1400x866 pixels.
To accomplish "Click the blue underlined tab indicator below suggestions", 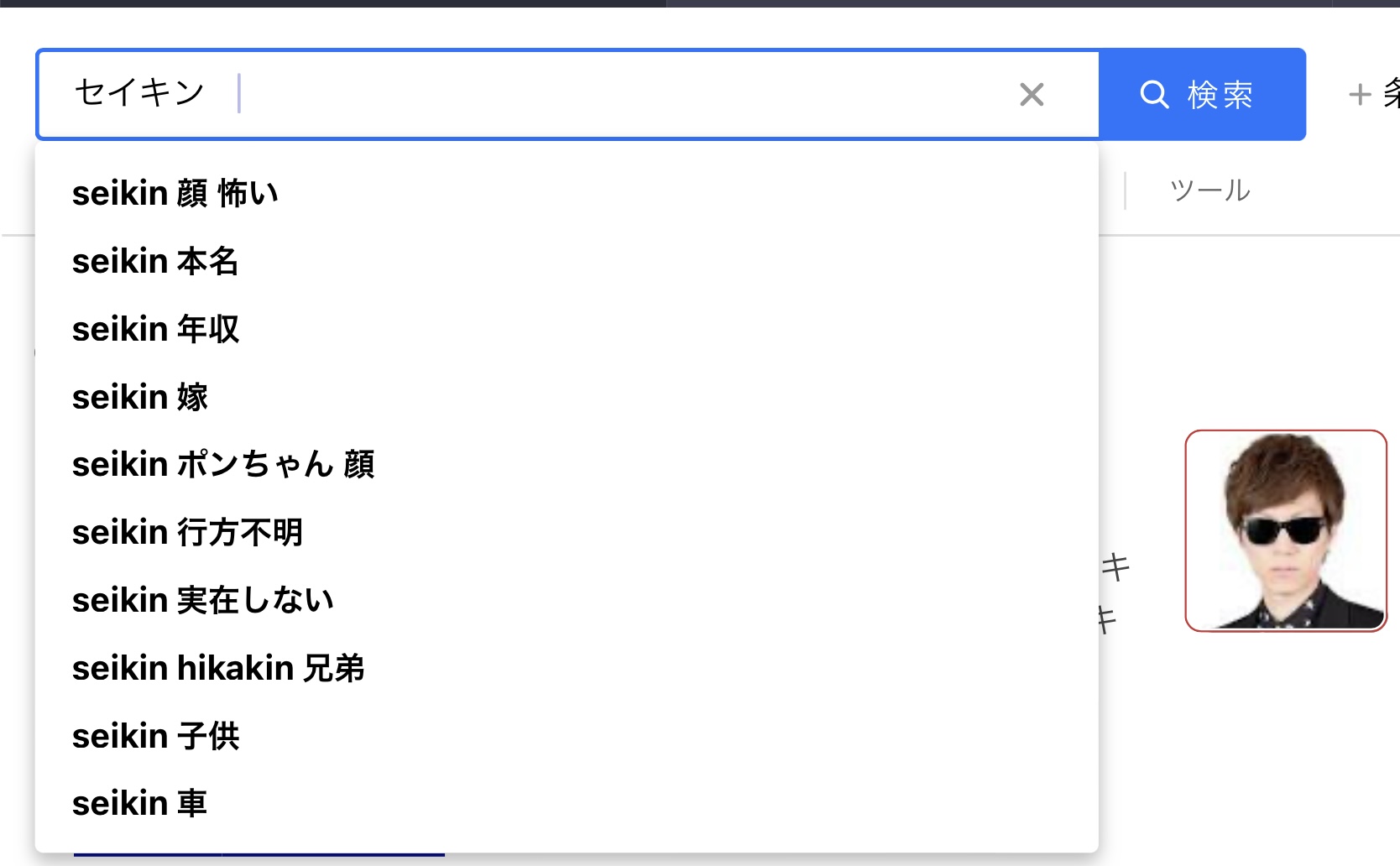I will tap(259, 854).
